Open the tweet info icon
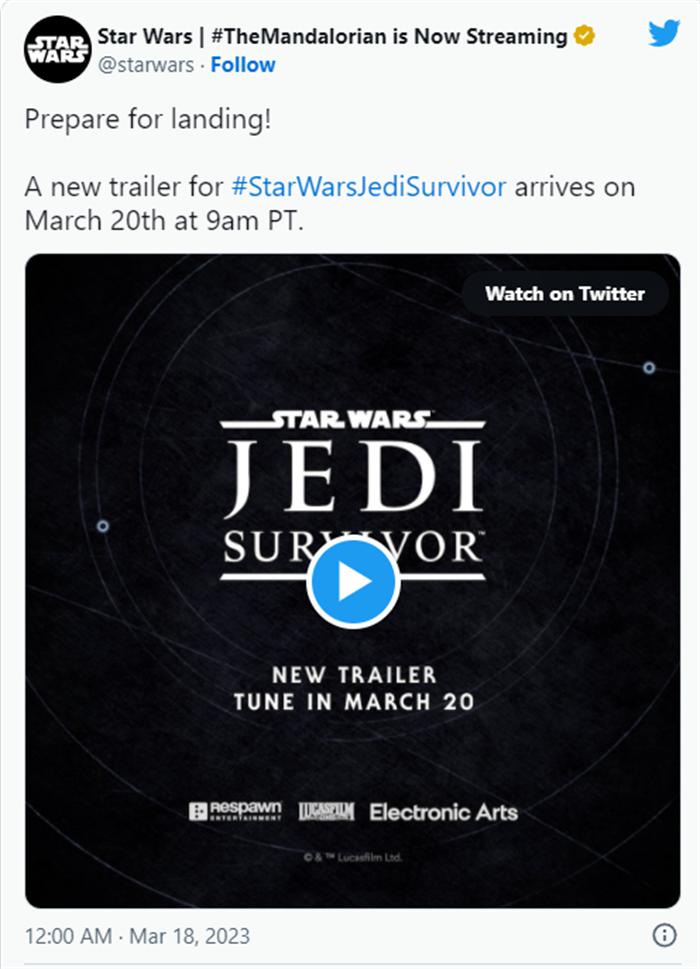Image resolution: width=700 pixels, height=969 pixels. [664, 935]
